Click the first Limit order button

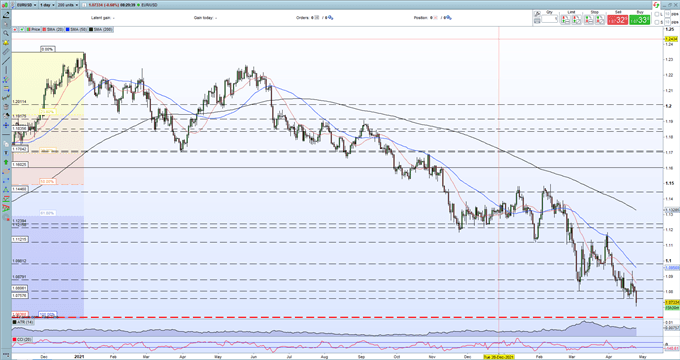(x=566, y=20)
